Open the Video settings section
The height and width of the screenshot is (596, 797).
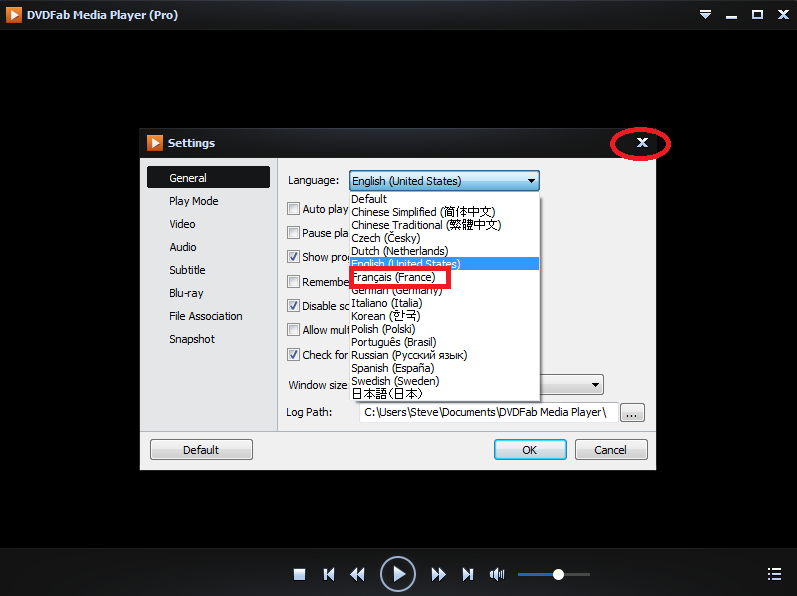182,224
